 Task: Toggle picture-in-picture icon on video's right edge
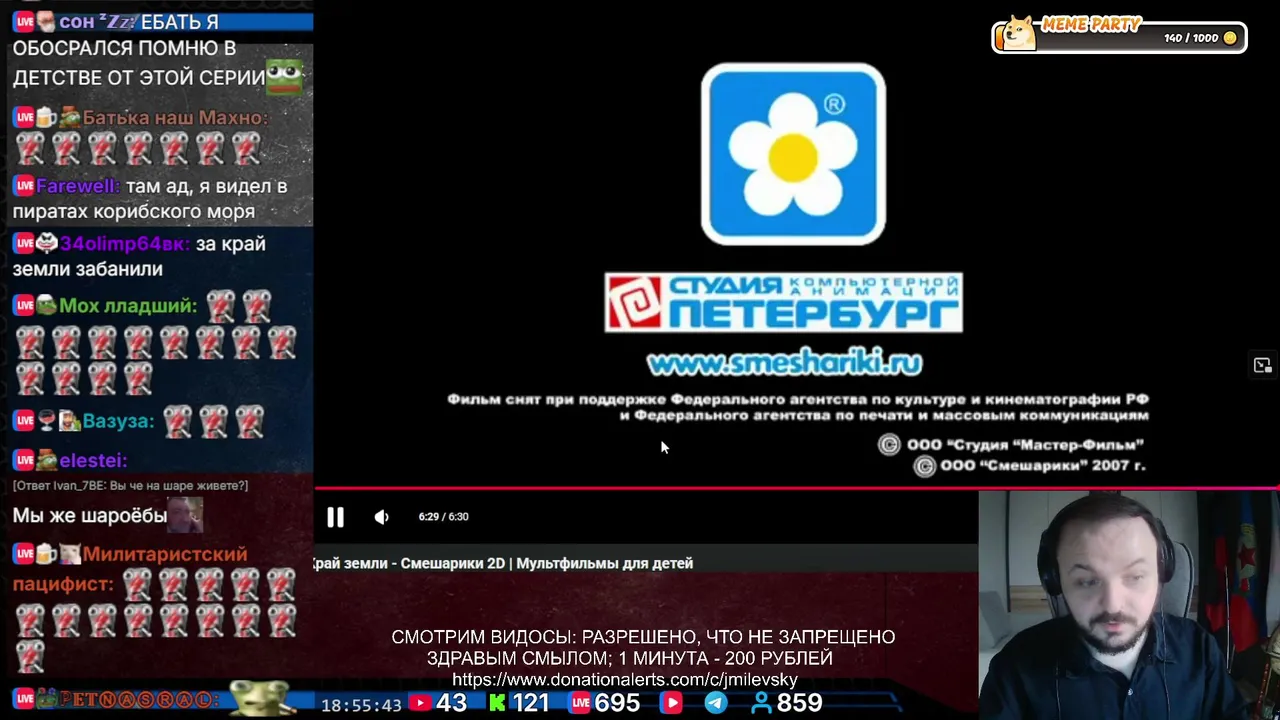coord(1262,365)
